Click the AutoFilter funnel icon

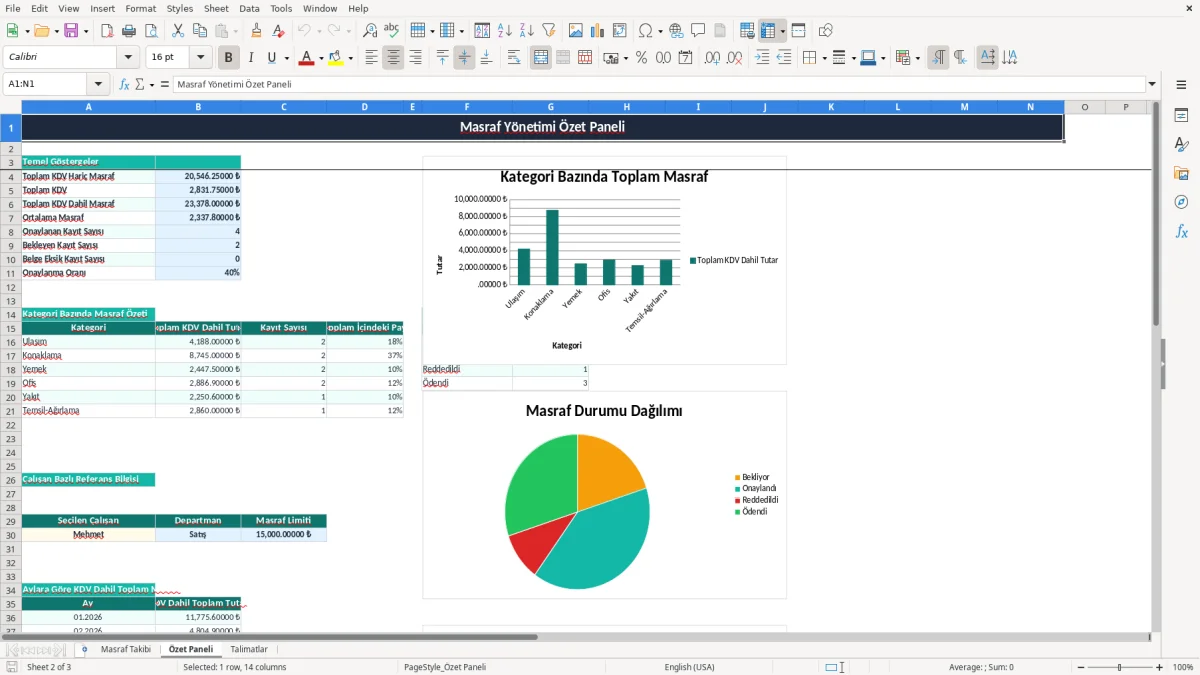pyautogui.click(x=549, y=30)
